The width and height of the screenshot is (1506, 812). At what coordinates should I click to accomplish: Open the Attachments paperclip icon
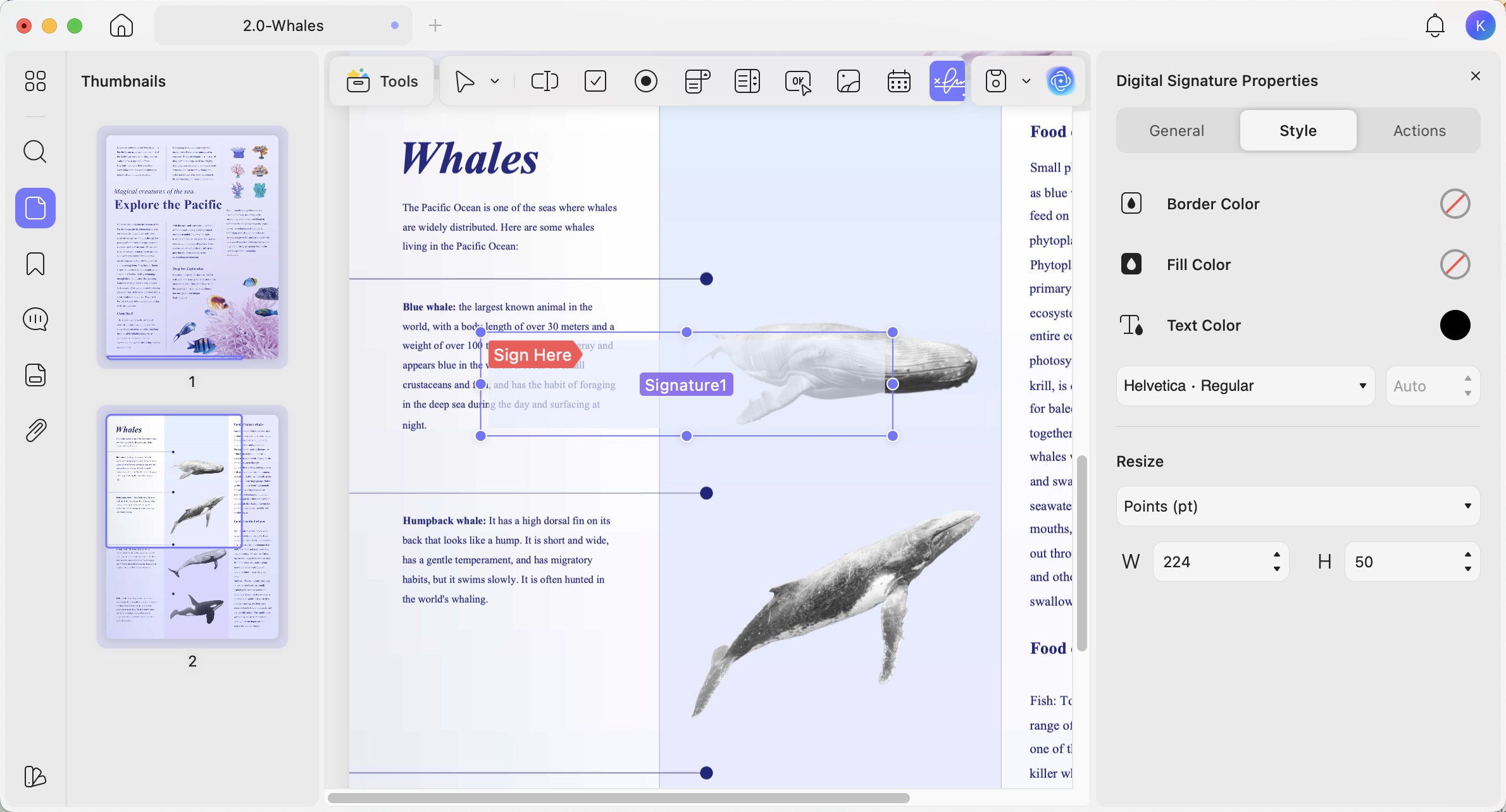[35, 431]
